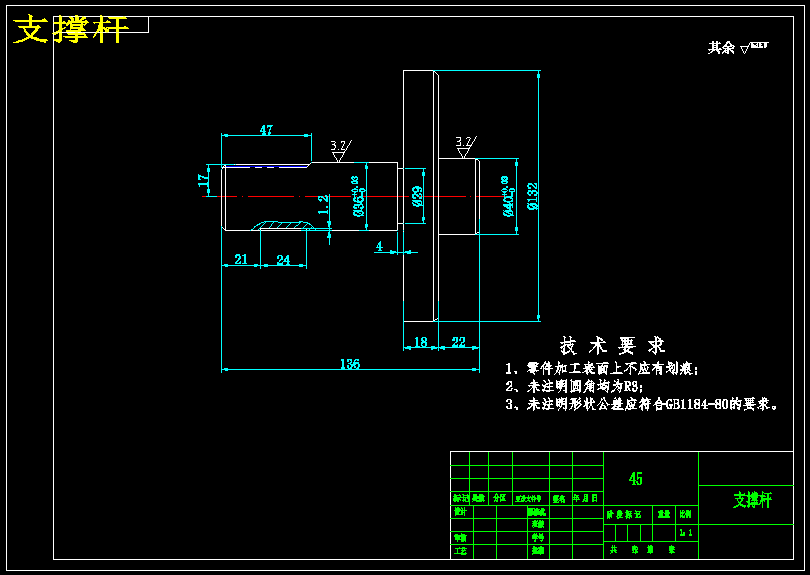Click the yellow 支撑杆 title at top-left
The image size is (810, 575).
70,29
